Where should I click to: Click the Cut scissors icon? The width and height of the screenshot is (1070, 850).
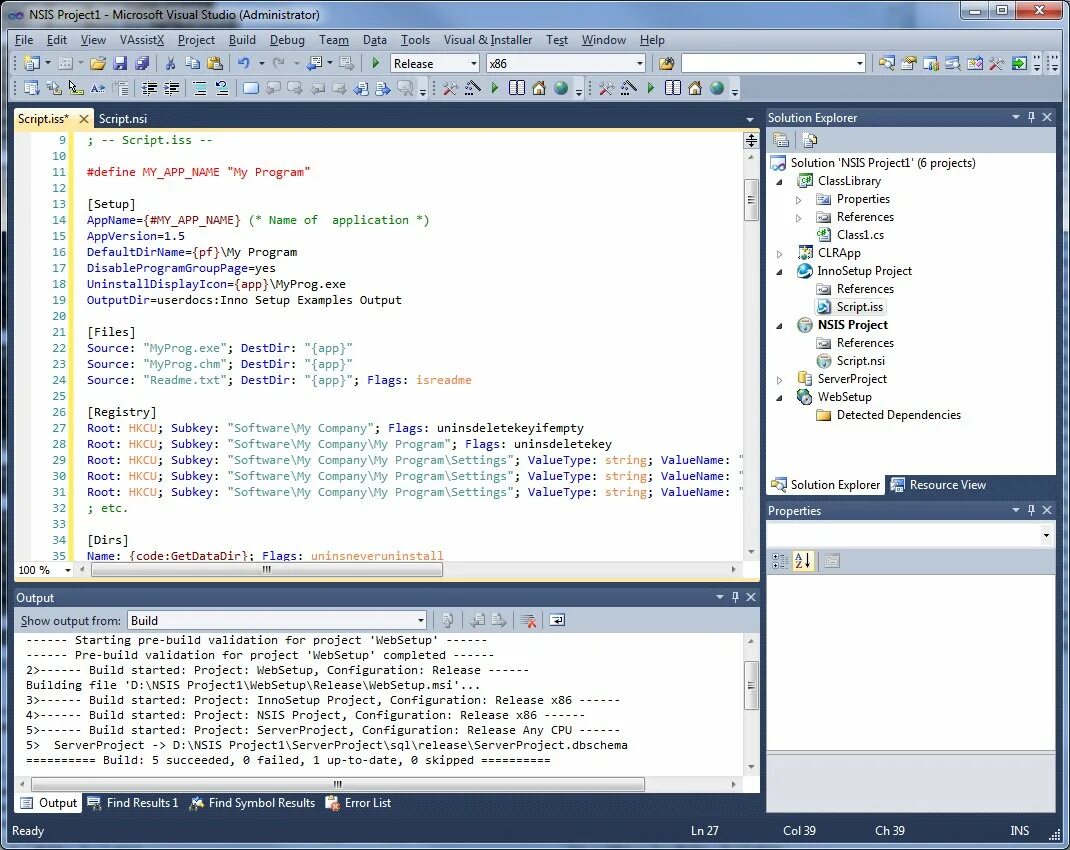tap(171, 63)
